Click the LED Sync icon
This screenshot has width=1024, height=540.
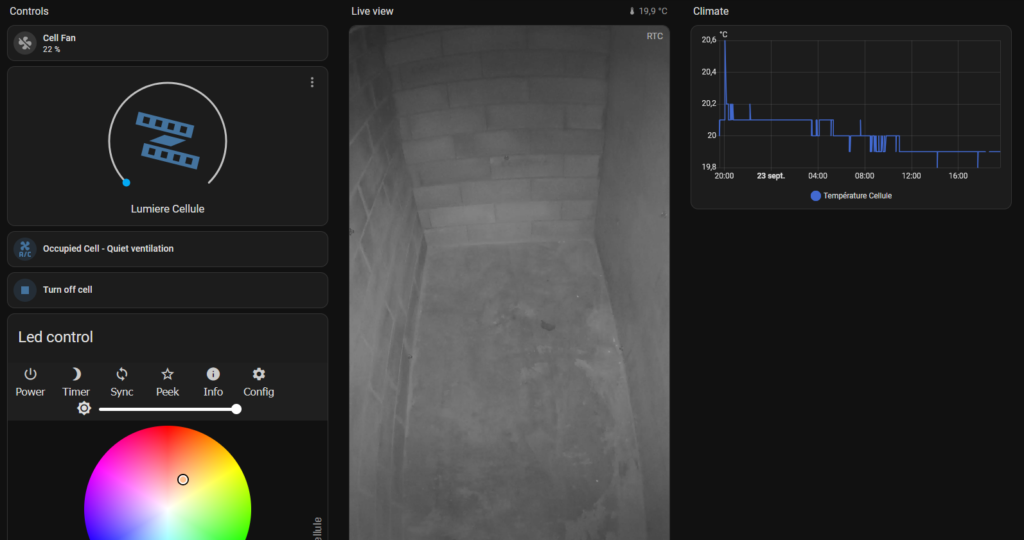pos(121,374)
